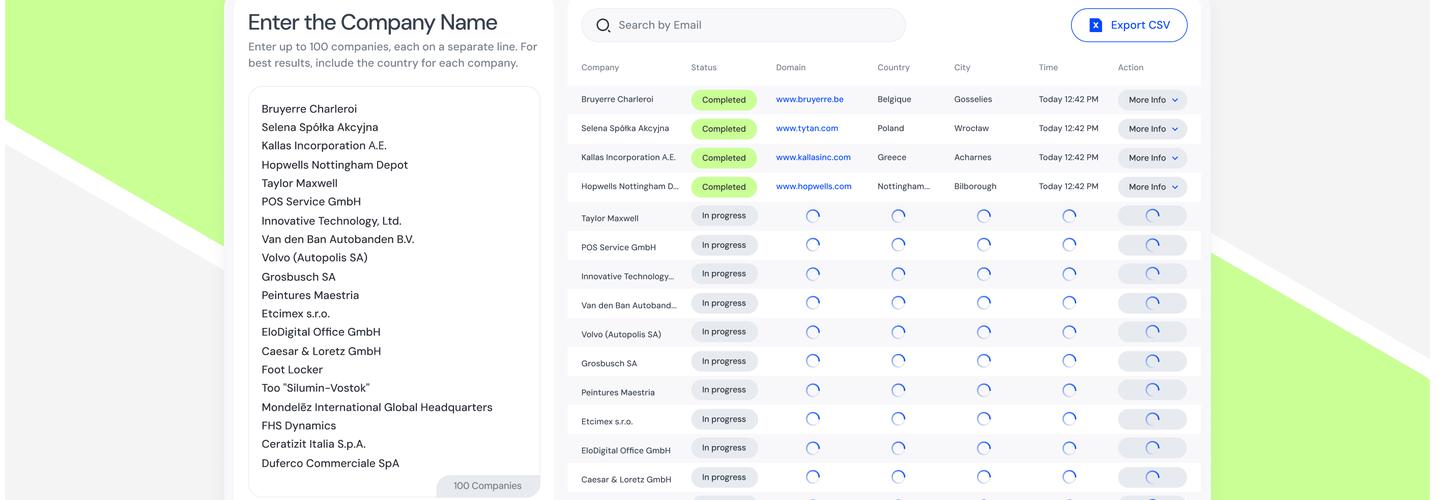Image resolution: width=1440 pixels, height=500 pixels.
Task: Expand More Info for Hopwells Nottingham row
Action: tap(1152, 187)
